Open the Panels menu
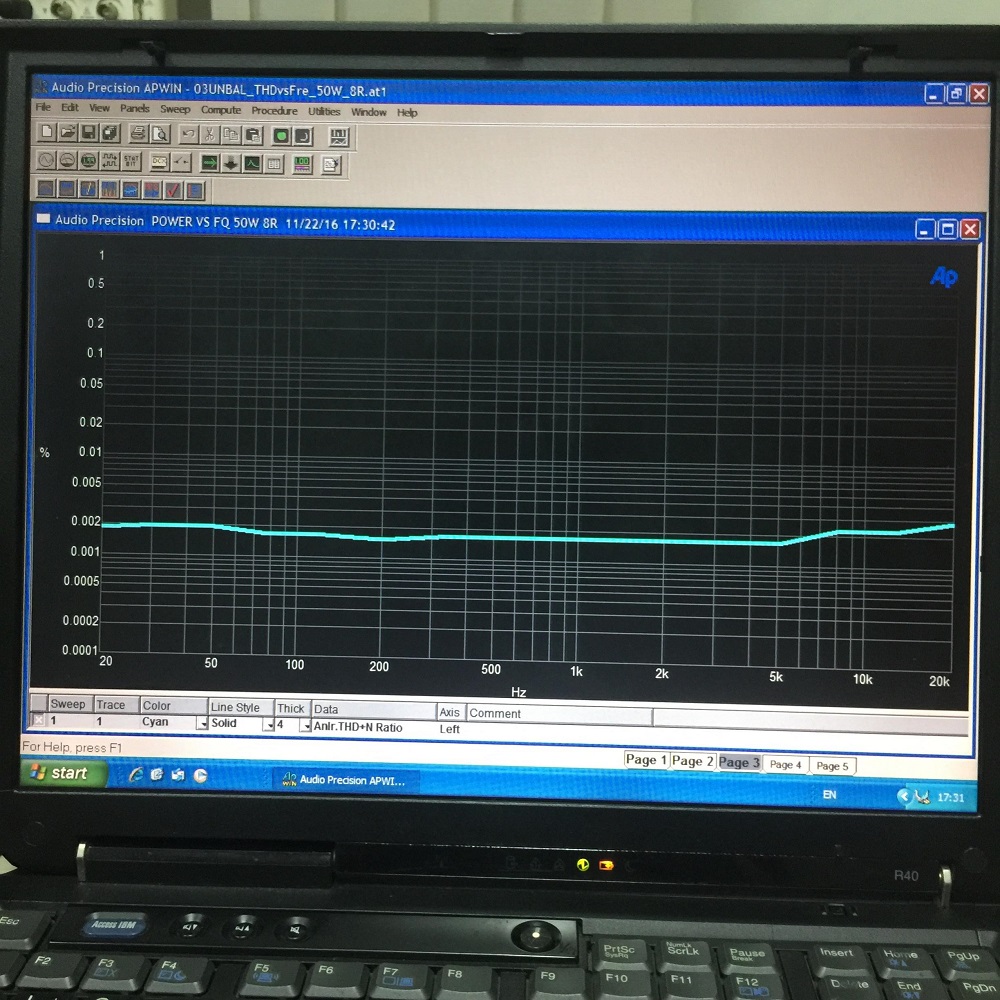 click(135, 108)
